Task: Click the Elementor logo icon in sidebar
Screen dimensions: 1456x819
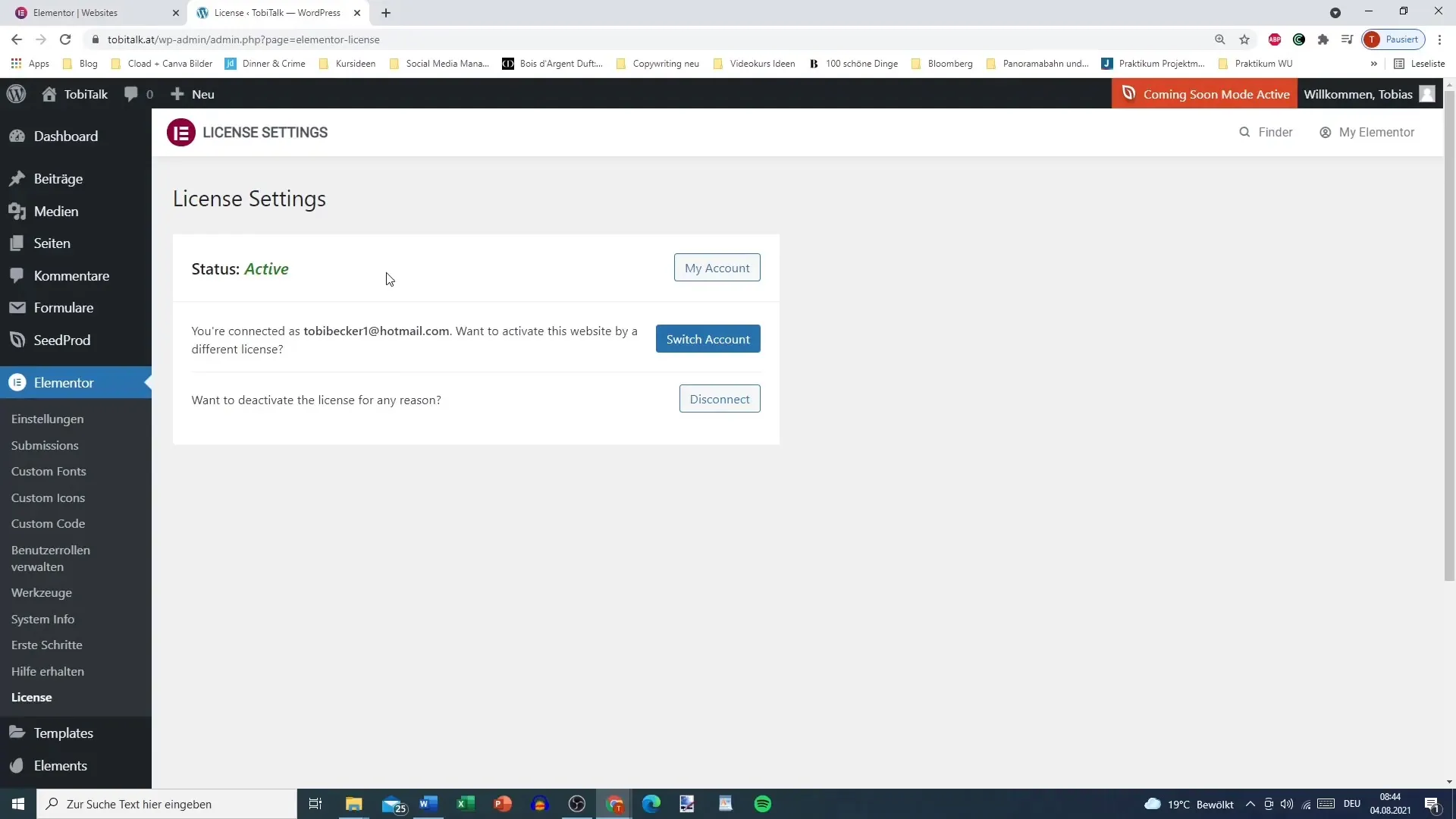Action: coord(17,383)
